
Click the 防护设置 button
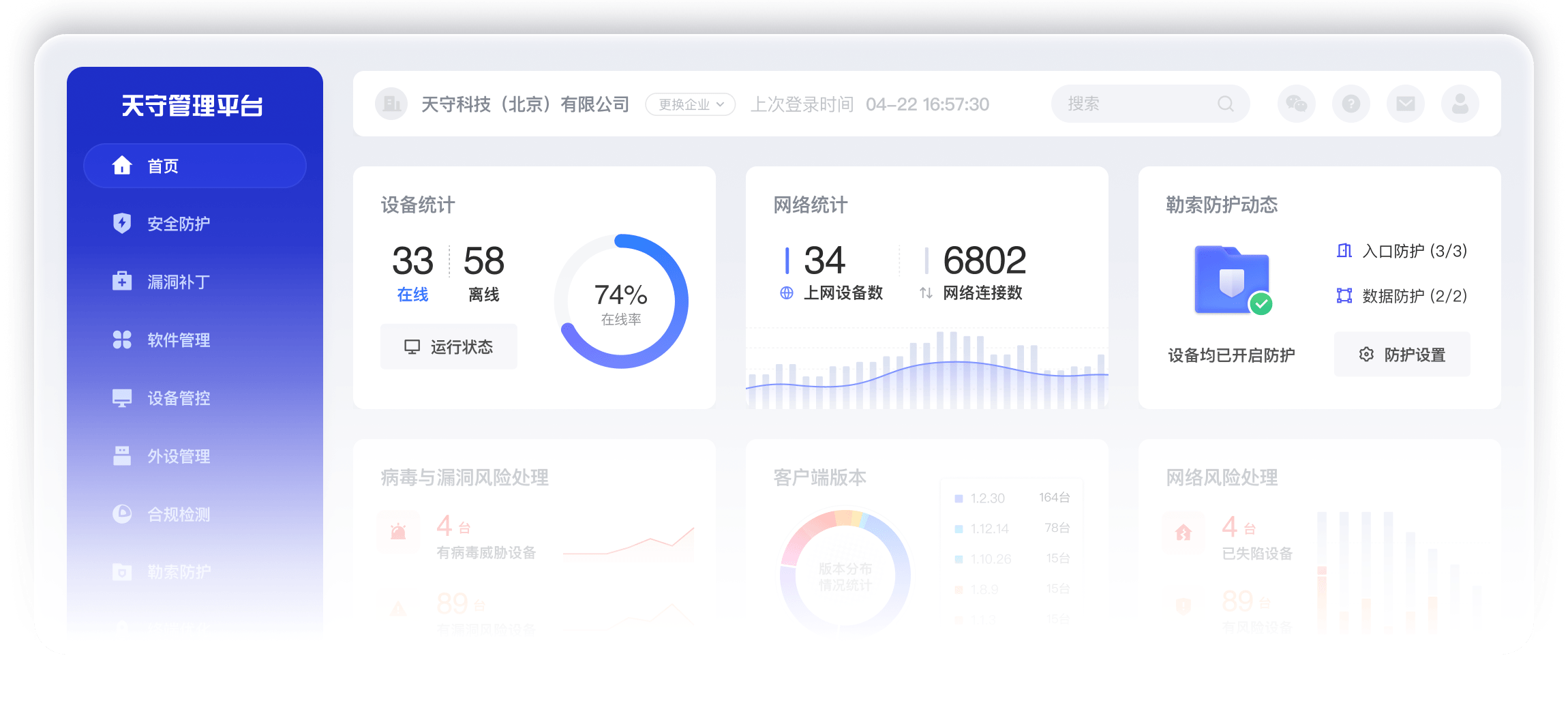[1402, 355]
